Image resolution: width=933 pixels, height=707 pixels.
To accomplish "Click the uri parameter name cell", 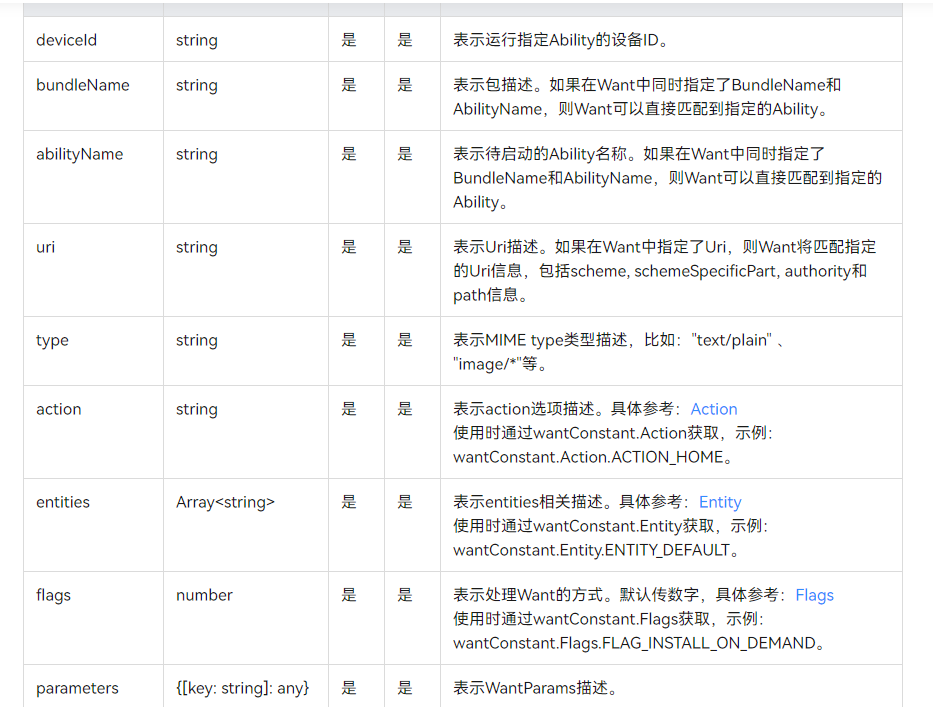I will tap(93, 270).
